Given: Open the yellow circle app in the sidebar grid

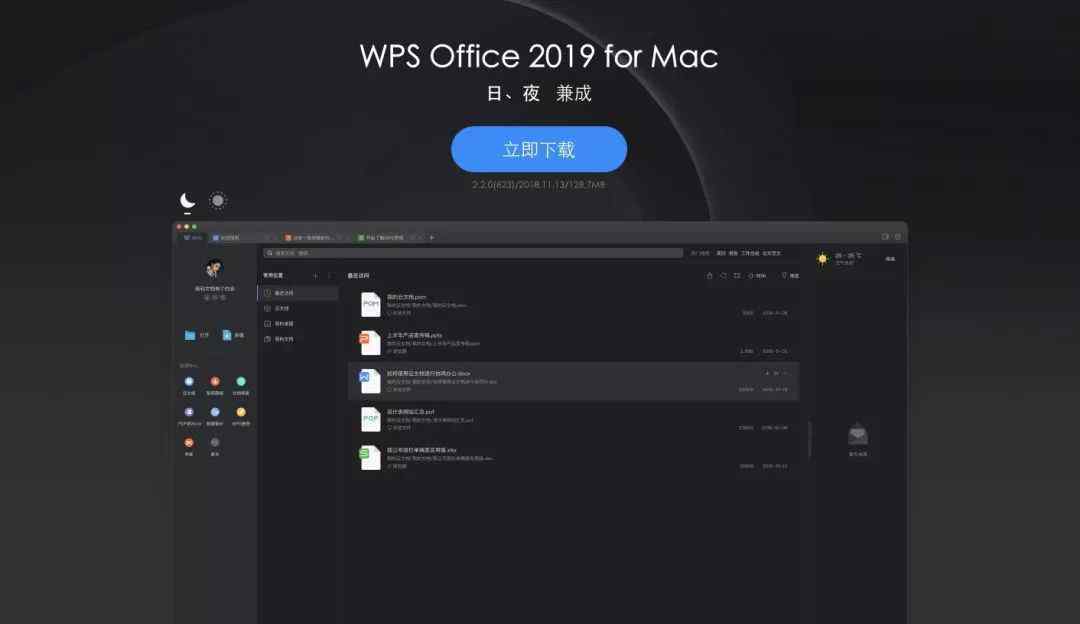Looking at the screenshot, I should (x=241, y=412).
